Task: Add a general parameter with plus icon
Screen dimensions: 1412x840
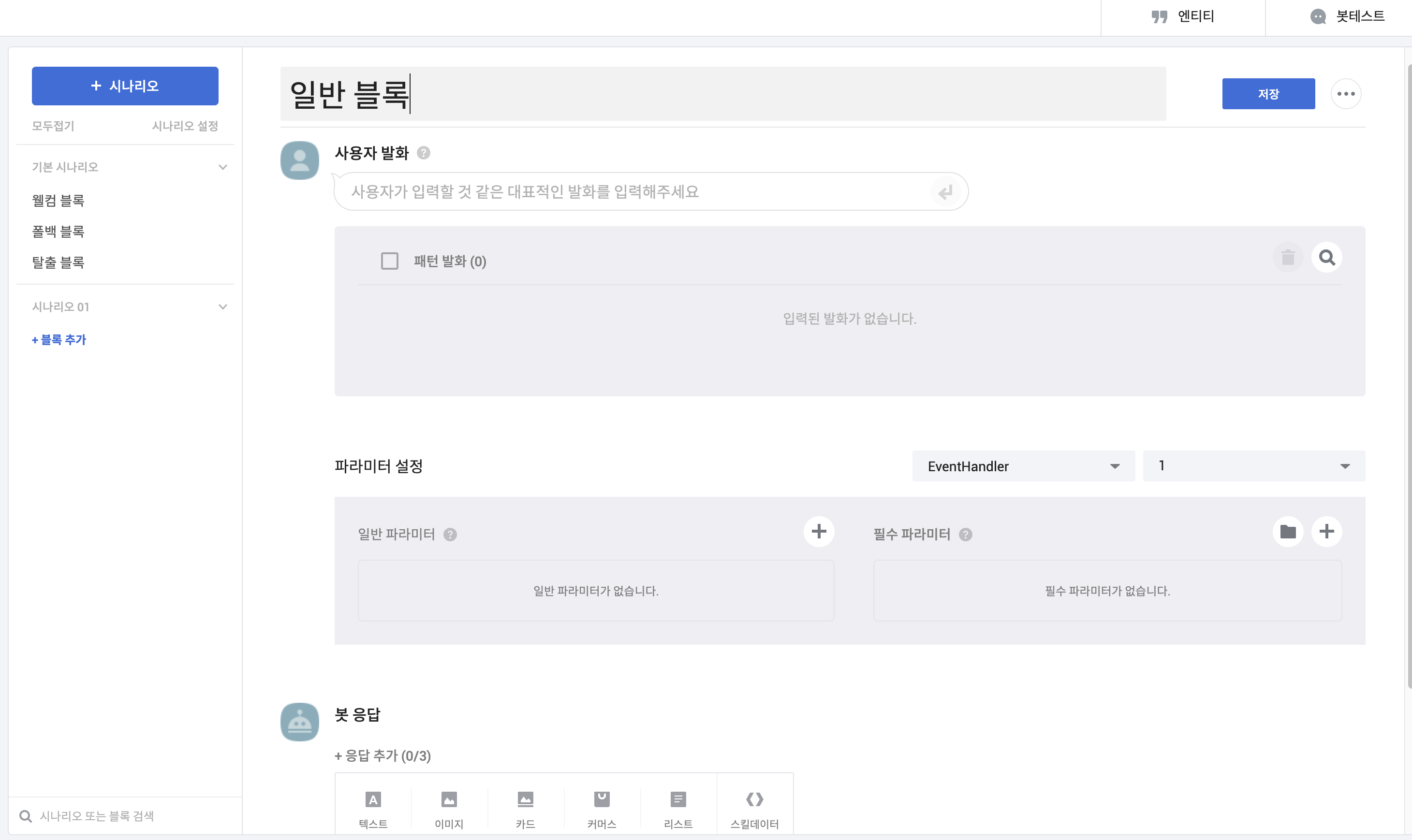Action: pos(819,532)
